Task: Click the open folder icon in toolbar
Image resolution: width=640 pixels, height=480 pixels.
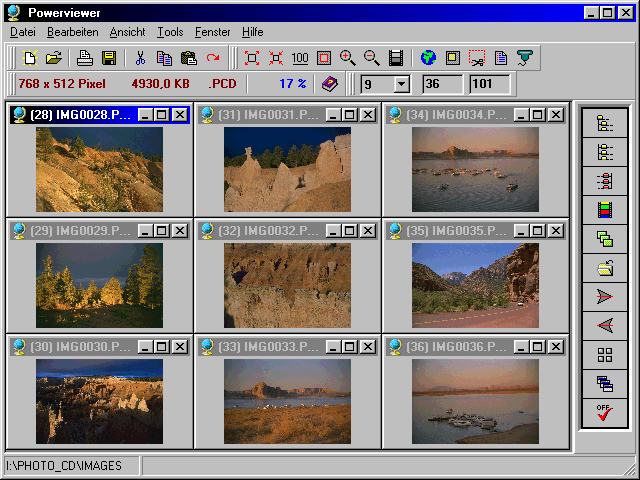Action: 54,59
